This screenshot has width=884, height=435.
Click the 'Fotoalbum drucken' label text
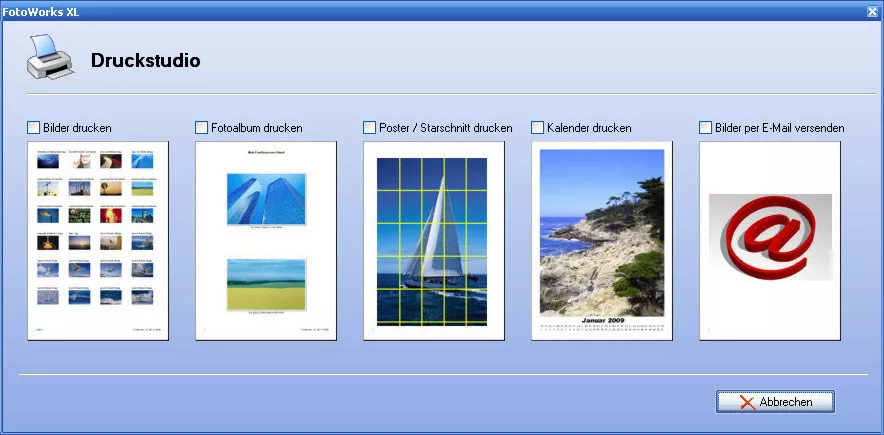coord(256,128)
